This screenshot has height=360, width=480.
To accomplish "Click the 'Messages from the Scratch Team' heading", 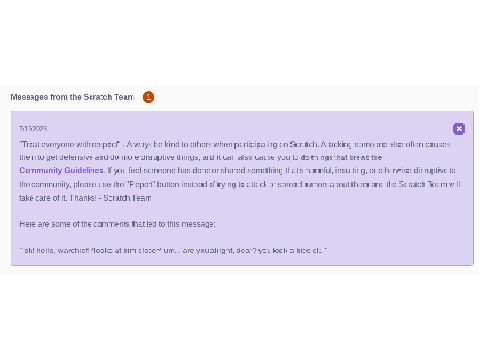I will point(72,97).
